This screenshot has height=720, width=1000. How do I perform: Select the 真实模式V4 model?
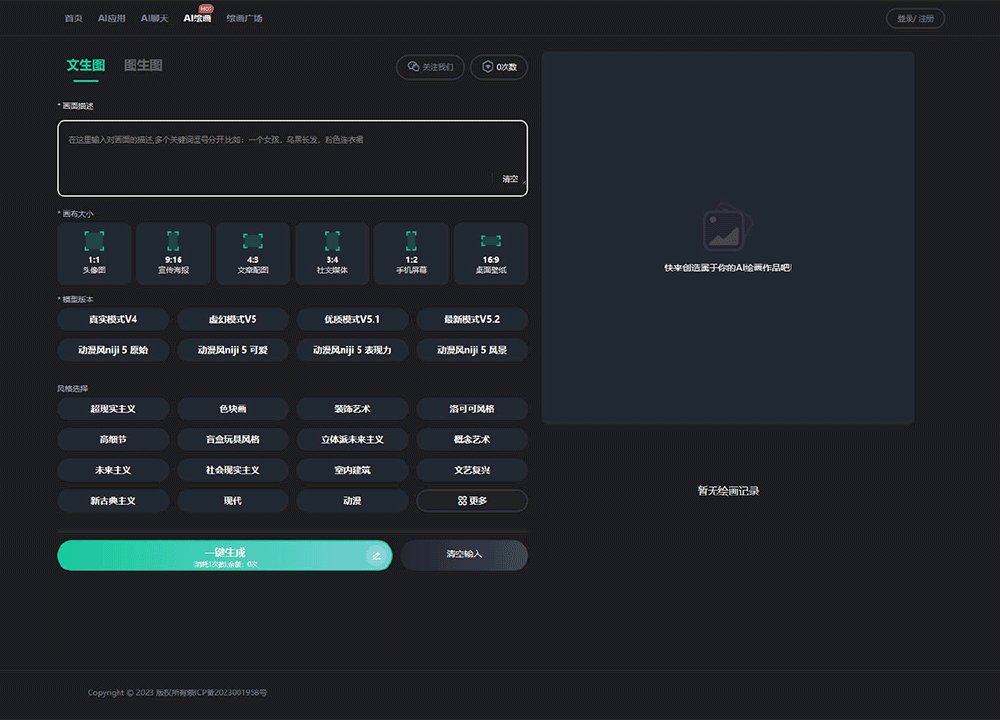[x=113, y=320]
